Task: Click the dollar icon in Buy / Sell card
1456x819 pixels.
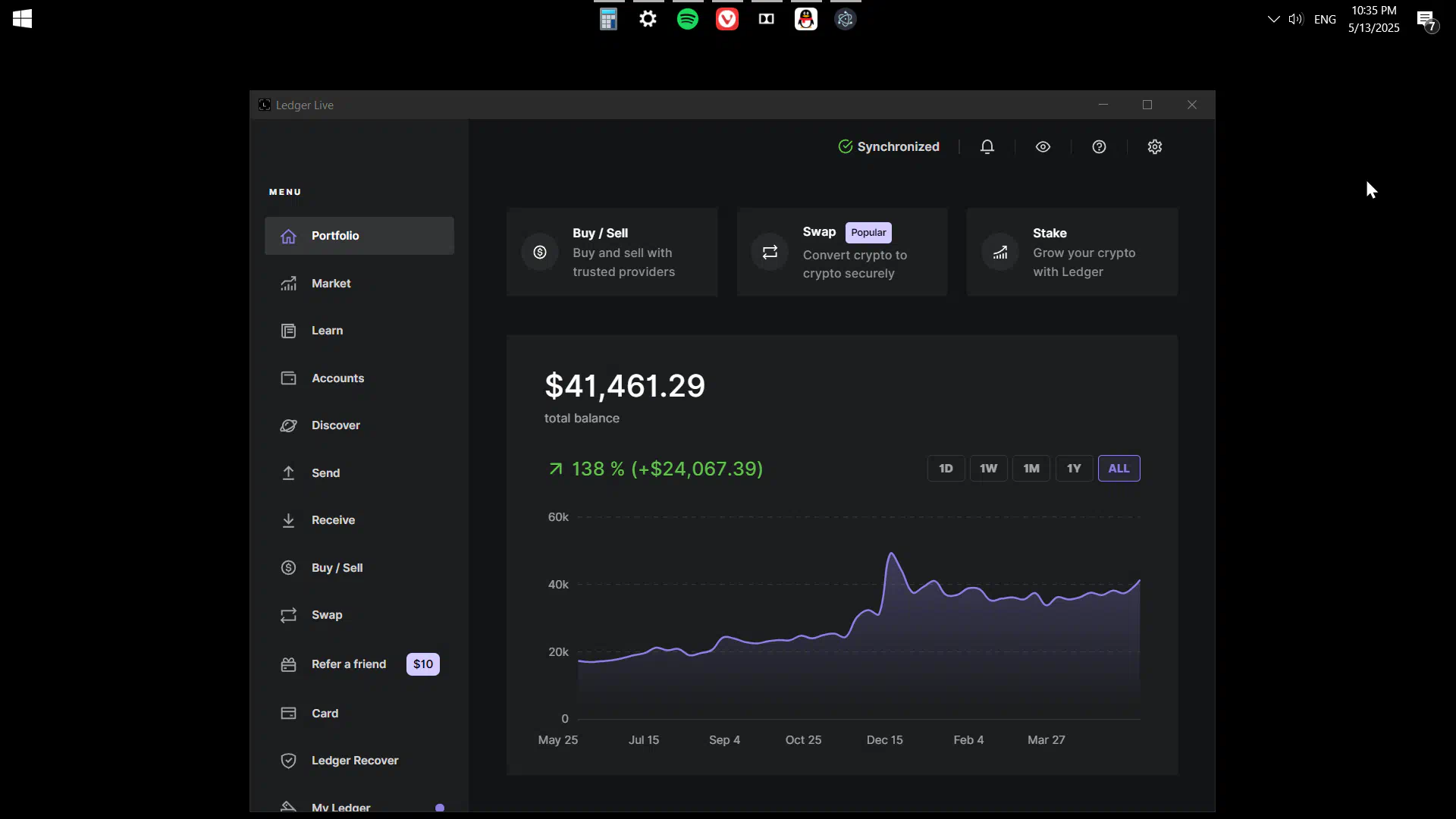Action: click(540, 252)
